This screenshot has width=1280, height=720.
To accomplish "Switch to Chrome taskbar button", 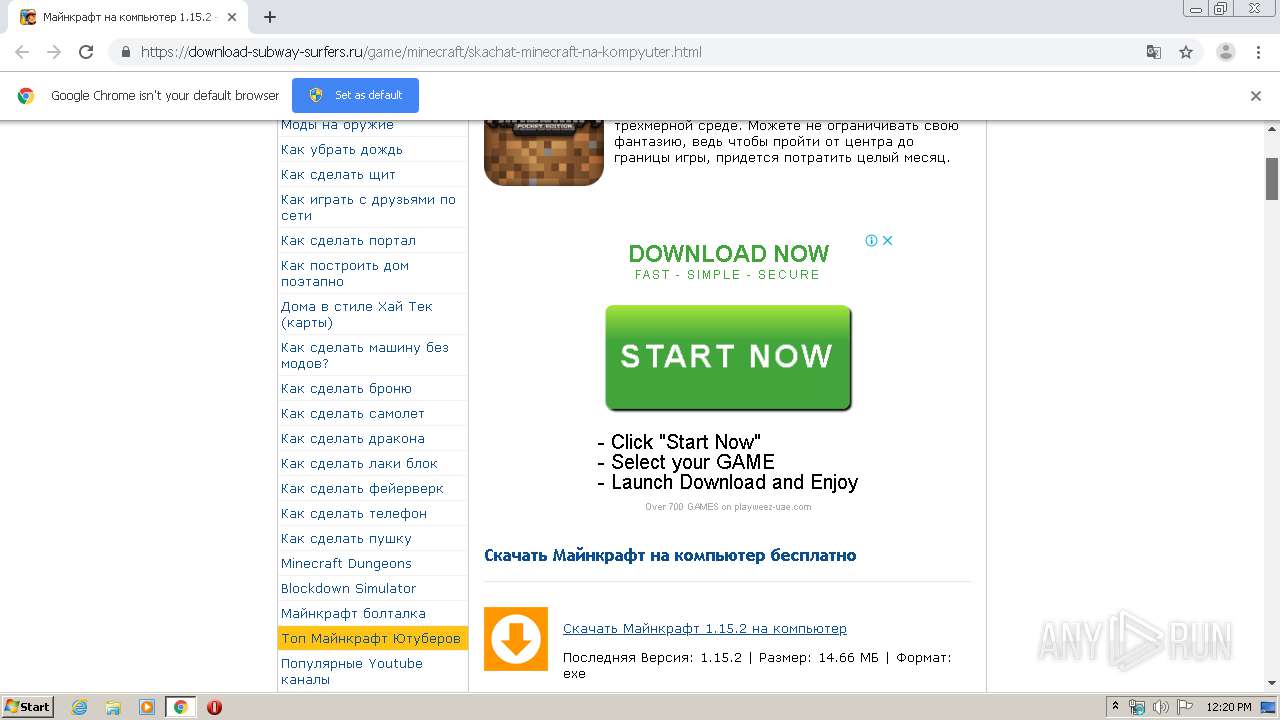I will pyautogui.click(x=180, y=707).
